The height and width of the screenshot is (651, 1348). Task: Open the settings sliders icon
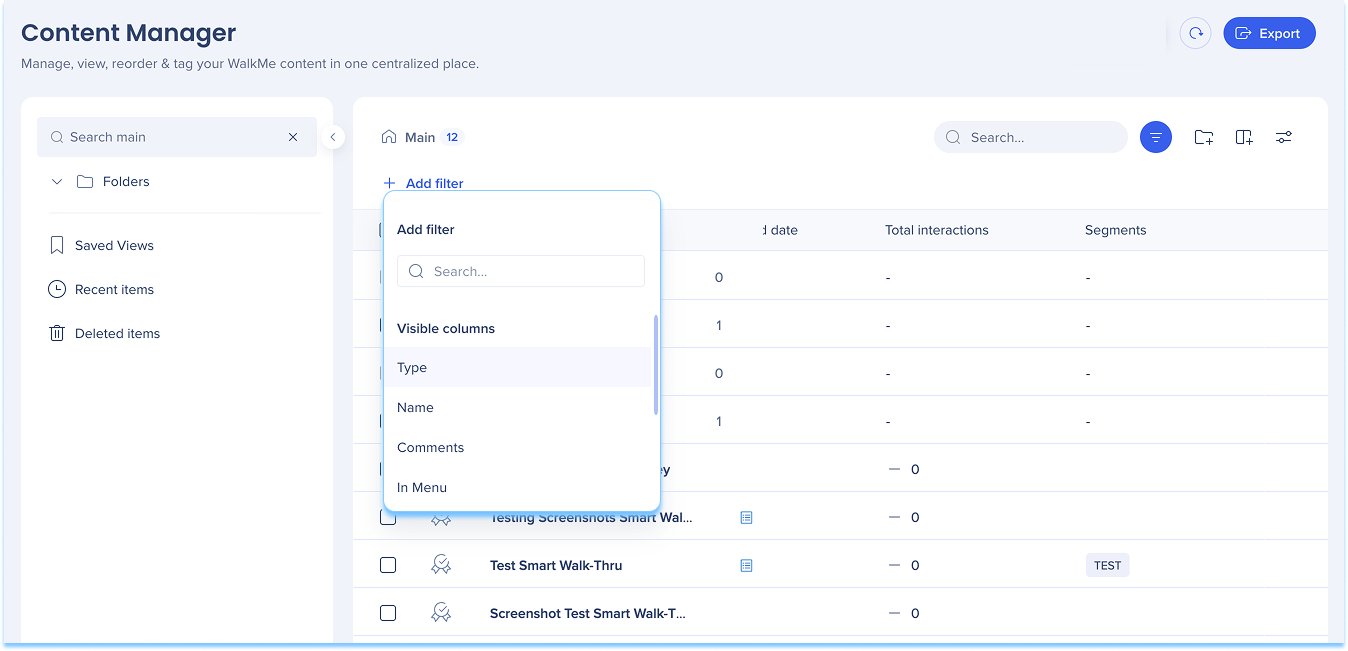1284,137
